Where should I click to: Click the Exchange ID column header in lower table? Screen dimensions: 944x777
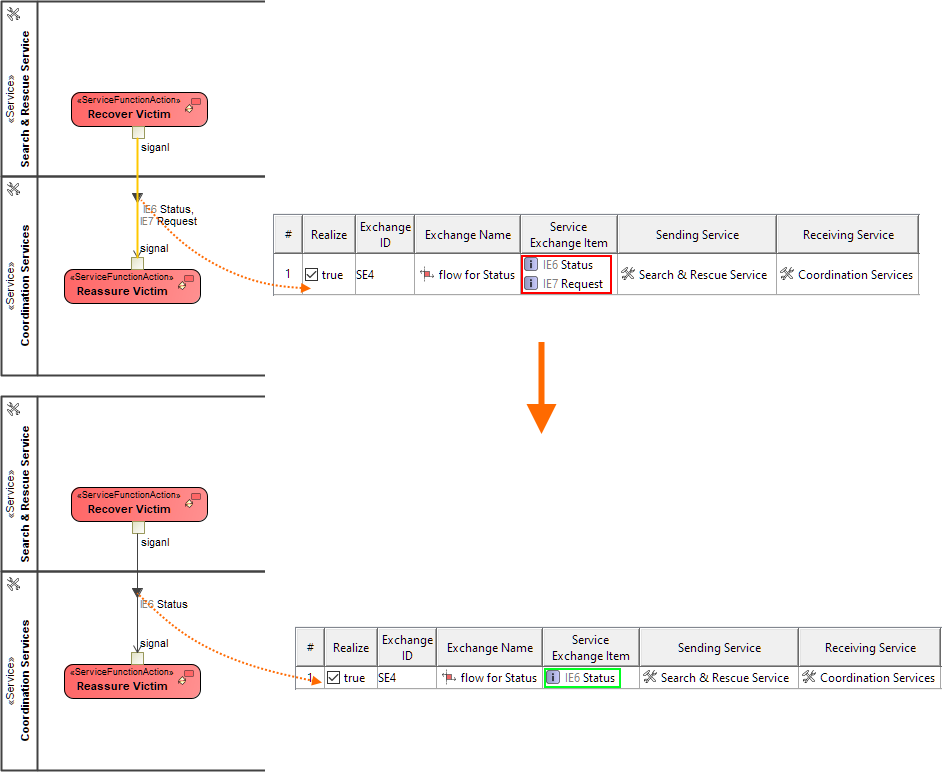coord(408,648)
